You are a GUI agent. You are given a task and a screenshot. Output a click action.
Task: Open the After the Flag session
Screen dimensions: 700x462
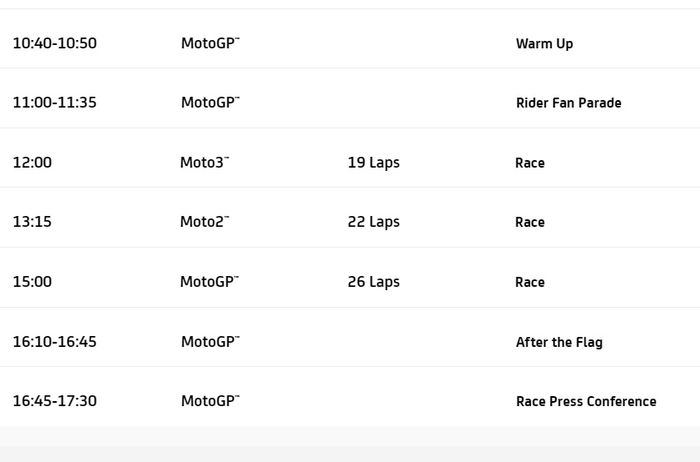click(559, 342)
